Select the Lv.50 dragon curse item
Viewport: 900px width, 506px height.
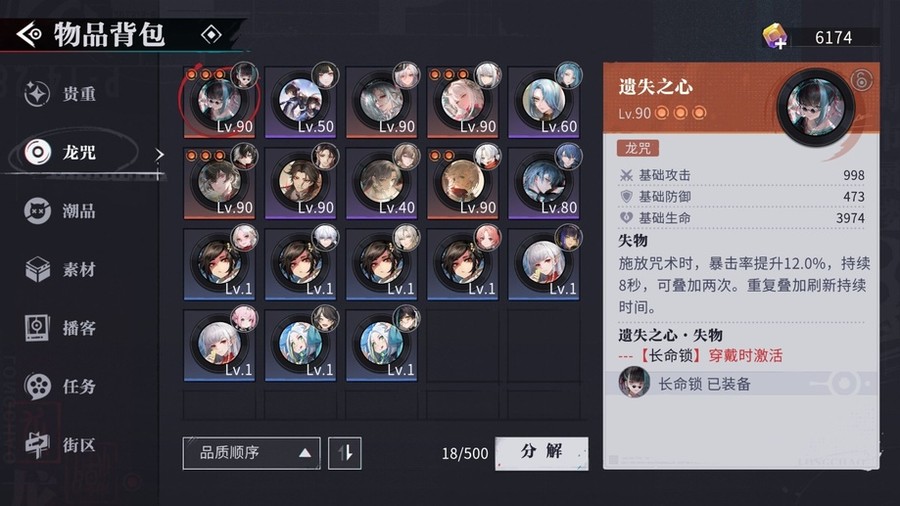pos(301,100)
